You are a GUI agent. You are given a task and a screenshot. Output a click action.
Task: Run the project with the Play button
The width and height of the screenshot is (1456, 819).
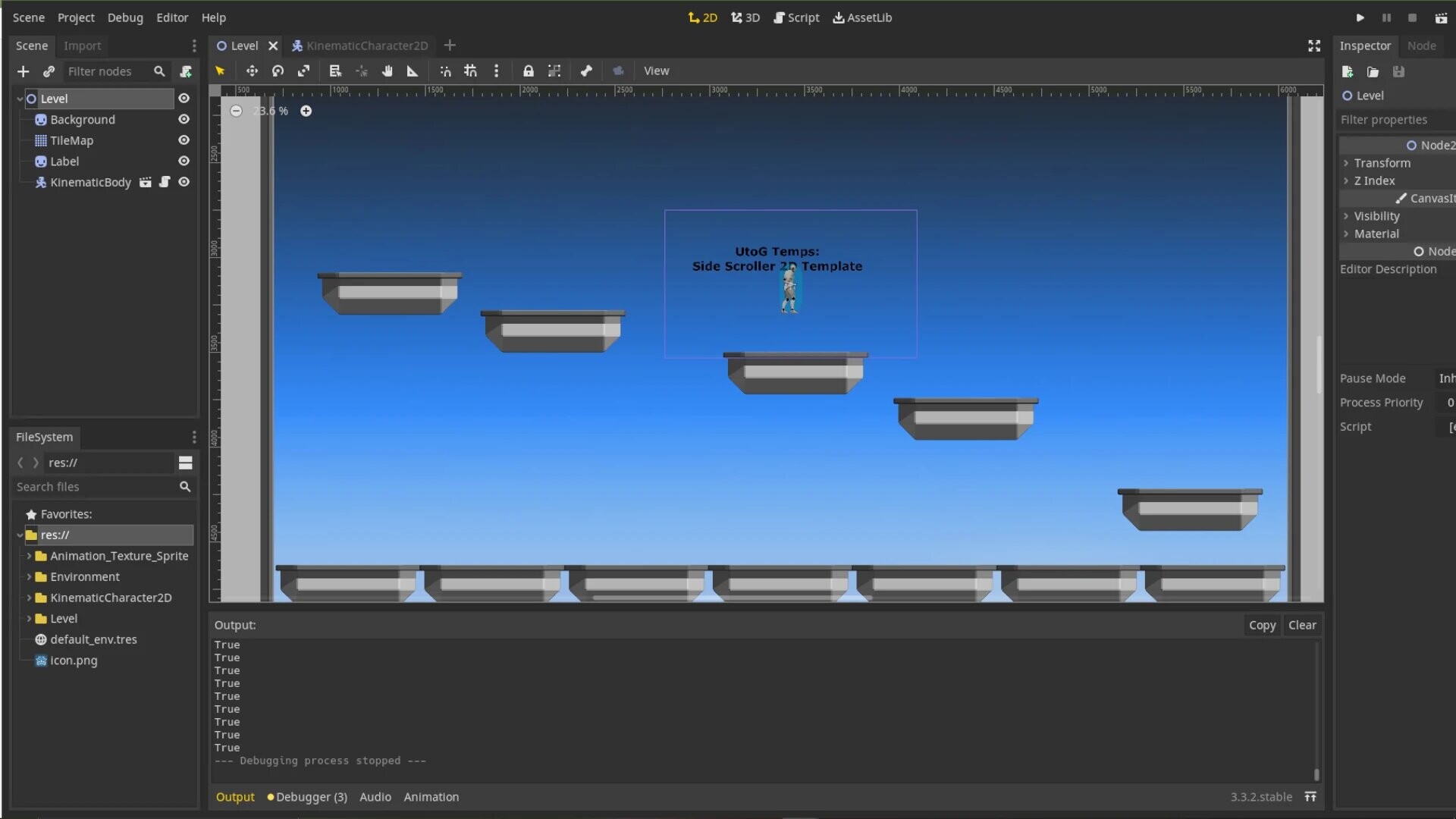[x=1359, y=17]
